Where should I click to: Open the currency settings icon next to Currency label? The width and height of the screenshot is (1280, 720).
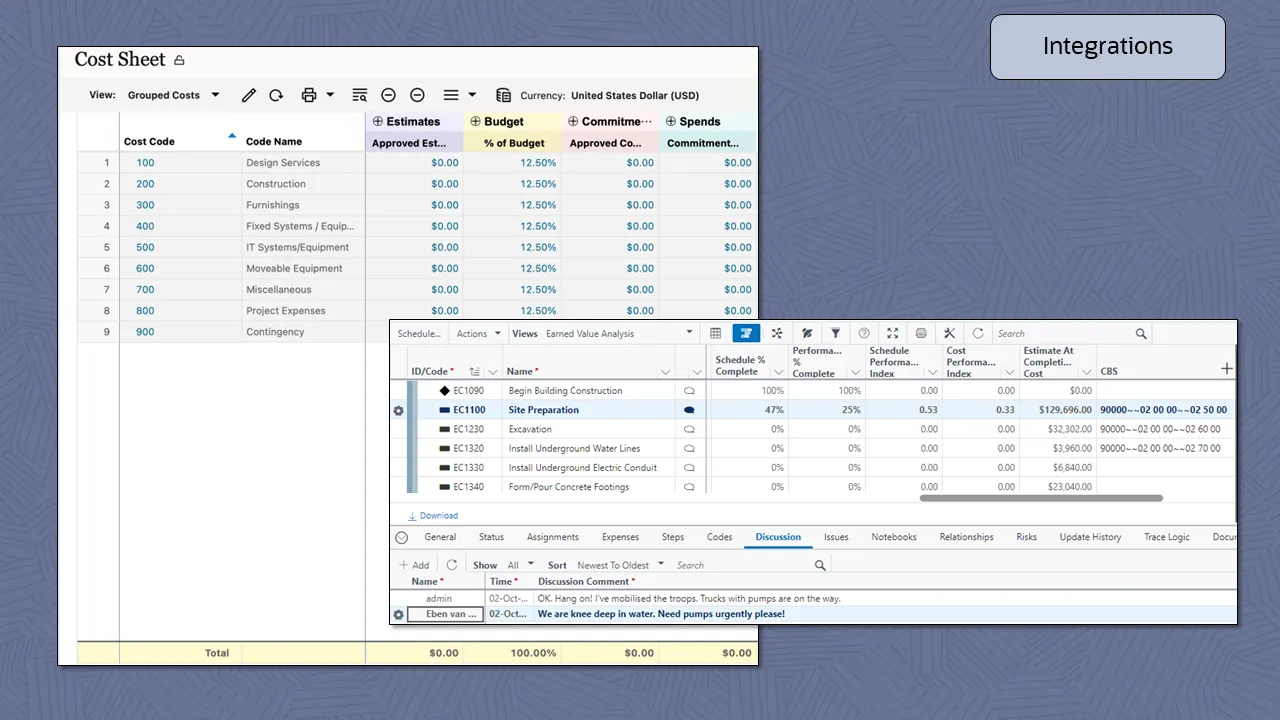coord(502,95)
